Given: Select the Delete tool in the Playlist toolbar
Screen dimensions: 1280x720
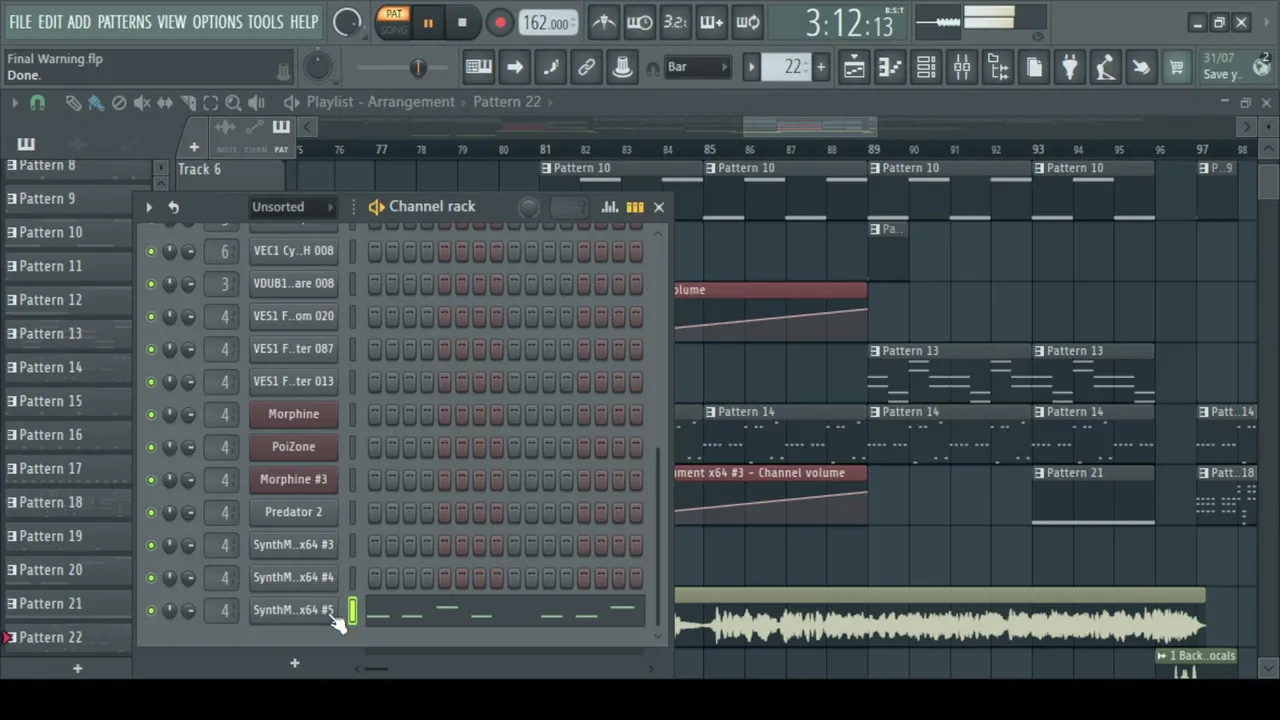Looking at the screenshot, I should pos(119,102).
